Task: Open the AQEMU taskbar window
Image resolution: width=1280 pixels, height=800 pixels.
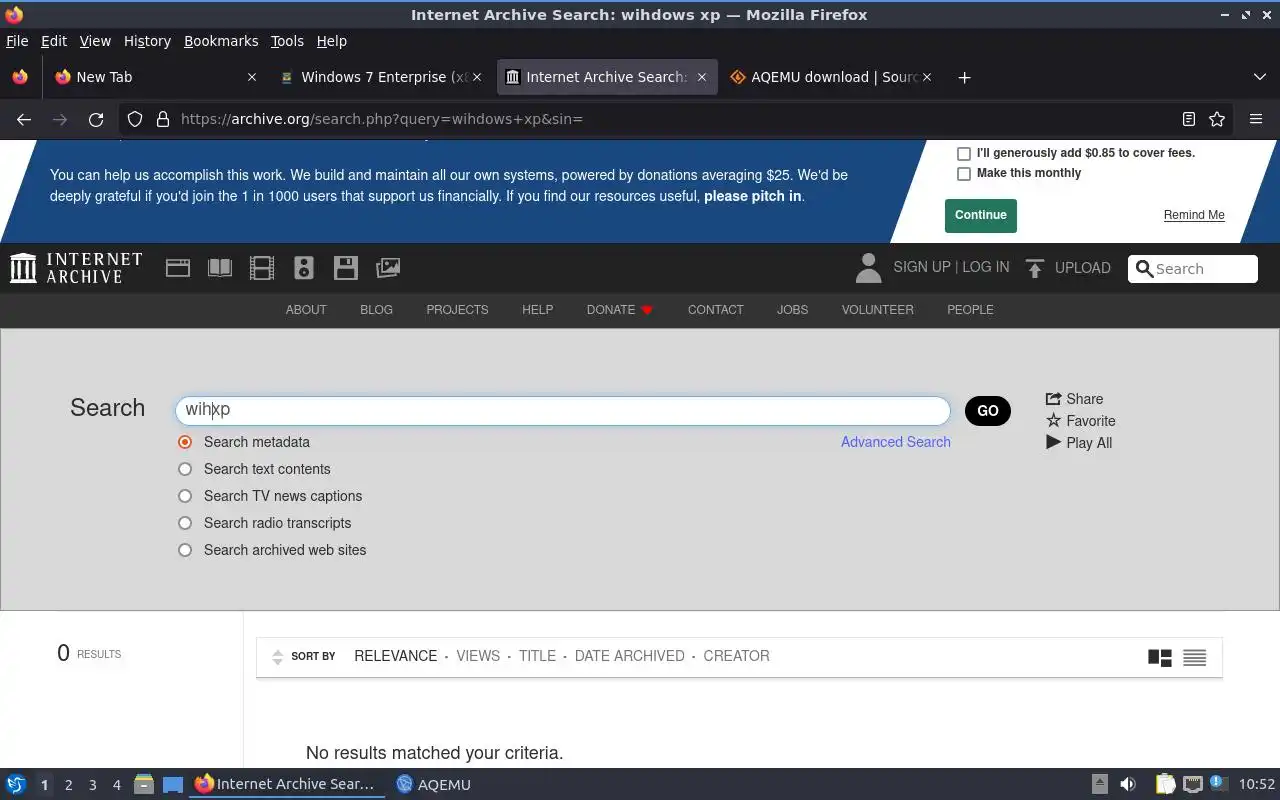Action: pyautogui.click(x=433, y=785)
